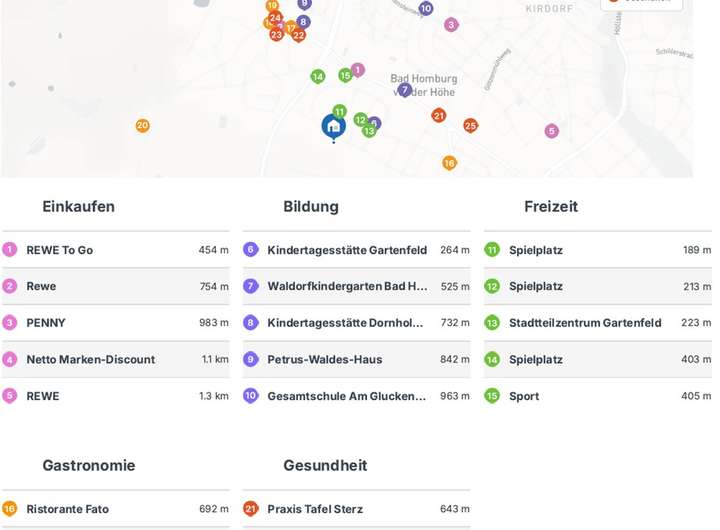
Task: Click badge 10 beside Gesamtschule Am Glucken
Action: (251, 396)
